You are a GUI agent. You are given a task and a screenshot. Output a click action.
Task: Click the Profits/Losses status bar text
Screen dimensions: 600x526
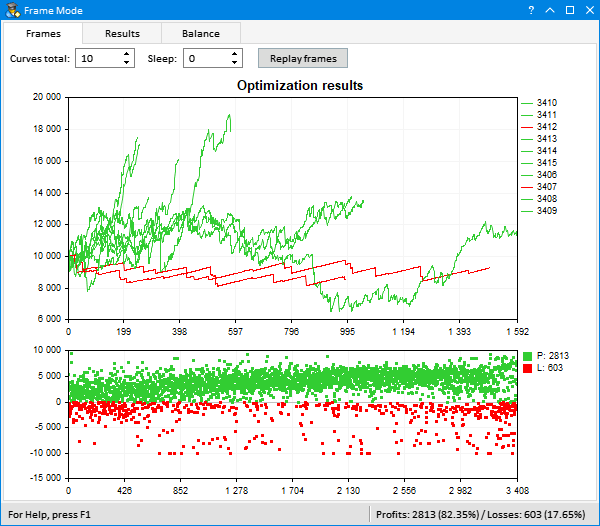click(480, 515)
